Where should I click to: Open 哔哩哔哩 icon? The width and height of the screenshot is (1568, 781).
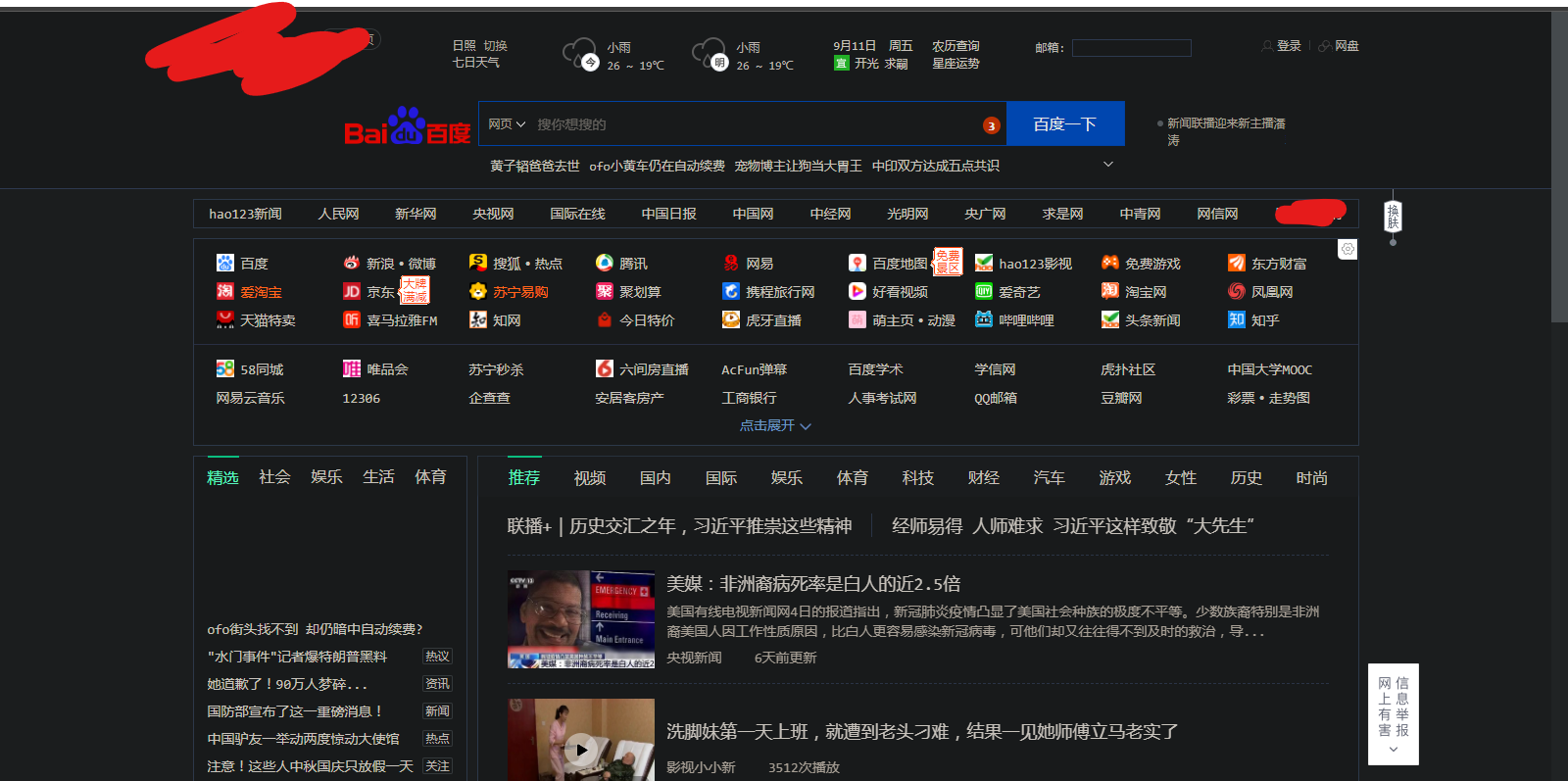(984, 319)
